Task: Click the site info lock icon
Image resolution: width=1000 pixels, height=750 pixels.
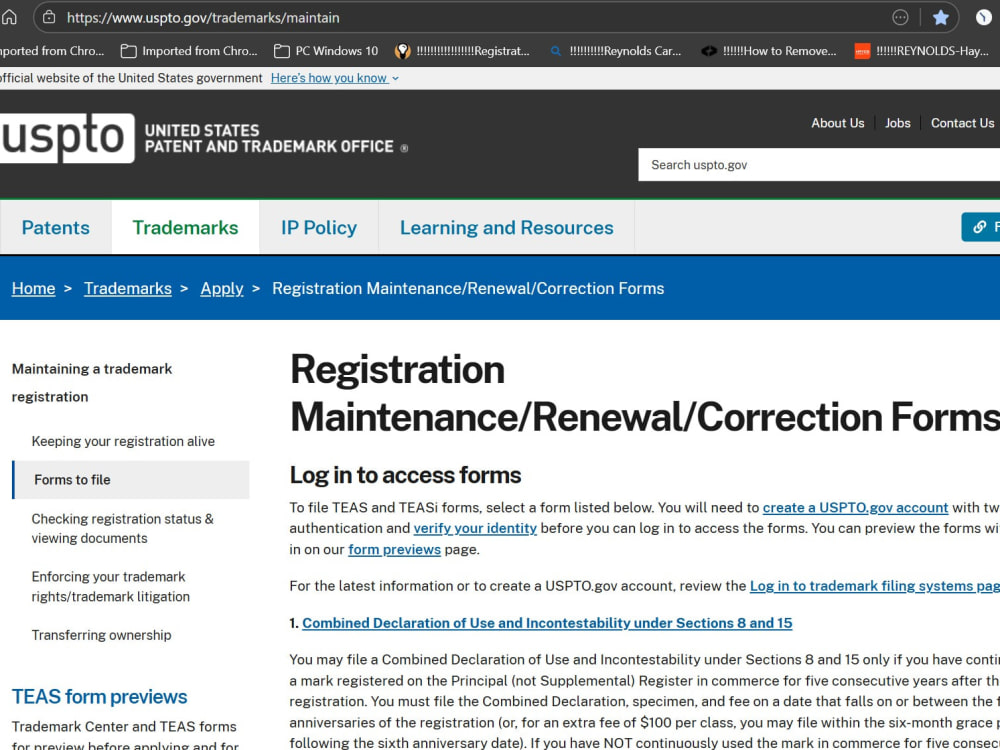Action: coord(49,17)
